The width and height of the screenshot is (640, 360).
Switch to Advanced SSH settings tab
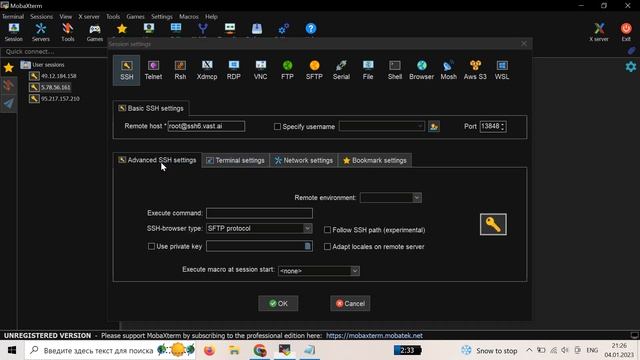pos(158,160)
